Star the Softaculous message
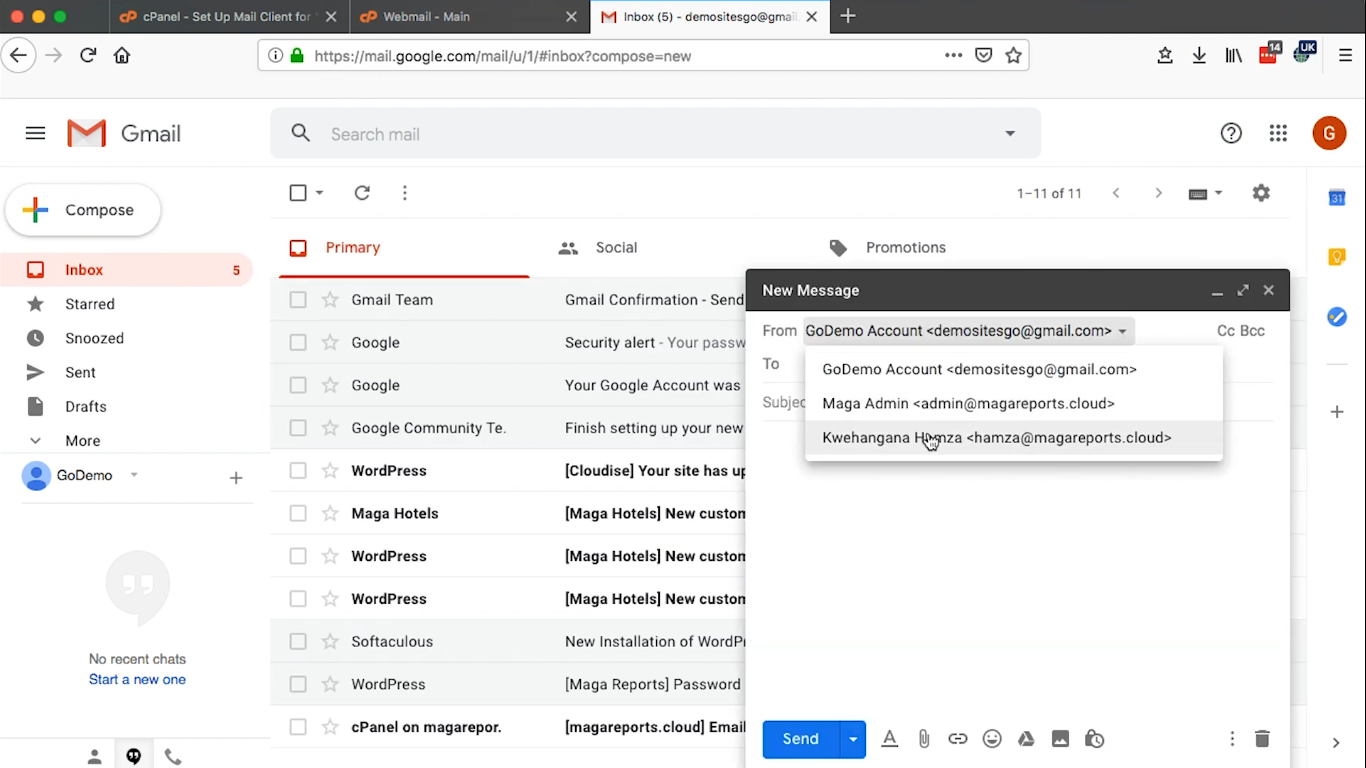 tap(330, 642)
